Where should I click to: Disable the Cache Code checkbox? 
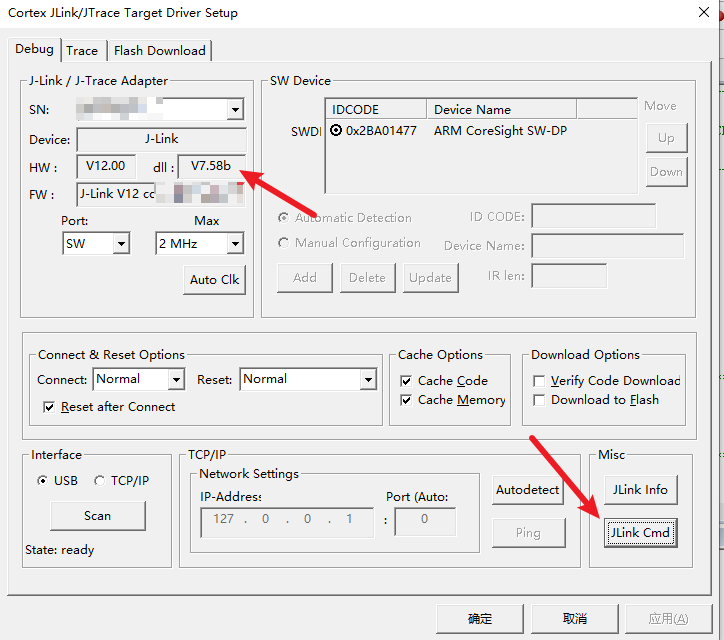[x=407, y=381]
